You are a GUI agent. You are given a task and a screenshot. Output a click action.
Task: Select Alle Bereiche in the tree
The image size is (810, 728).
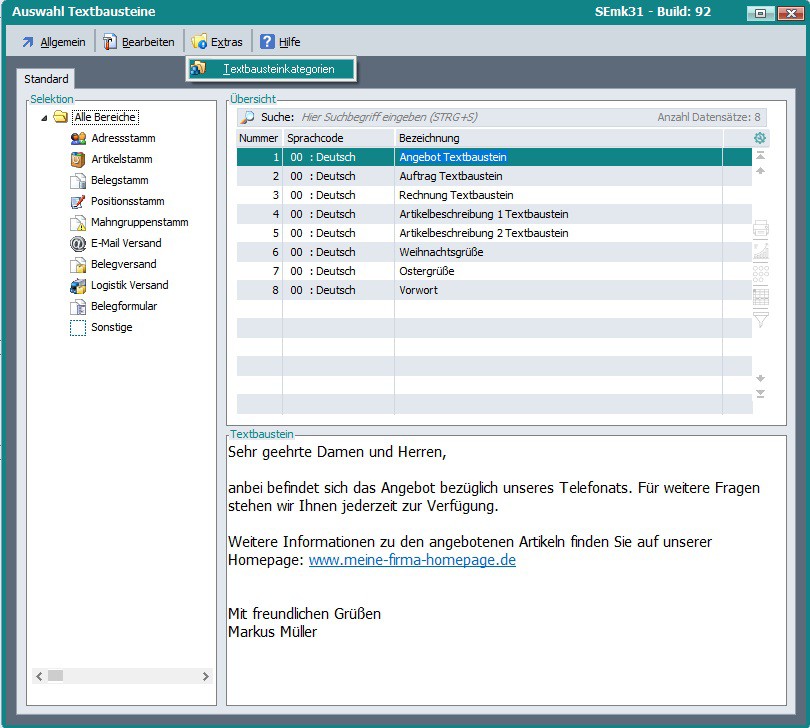(x=105, y=117)
